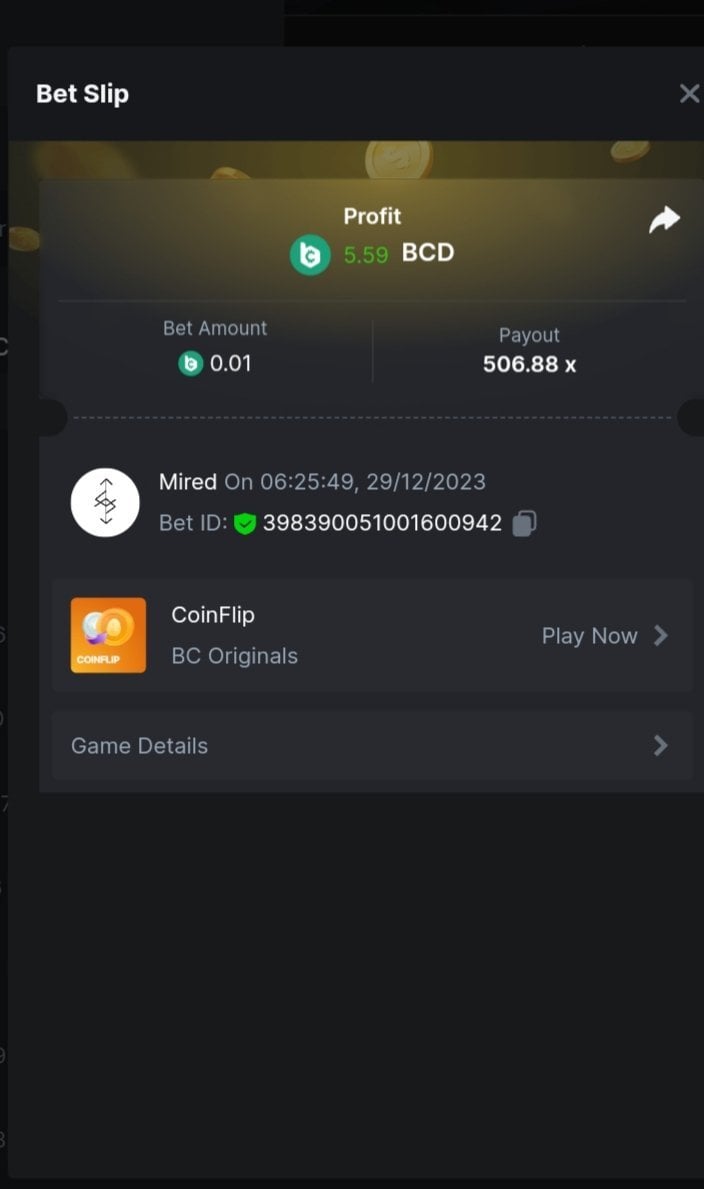Click the username Mired
Screen dimensions: 704x1189
188,482
